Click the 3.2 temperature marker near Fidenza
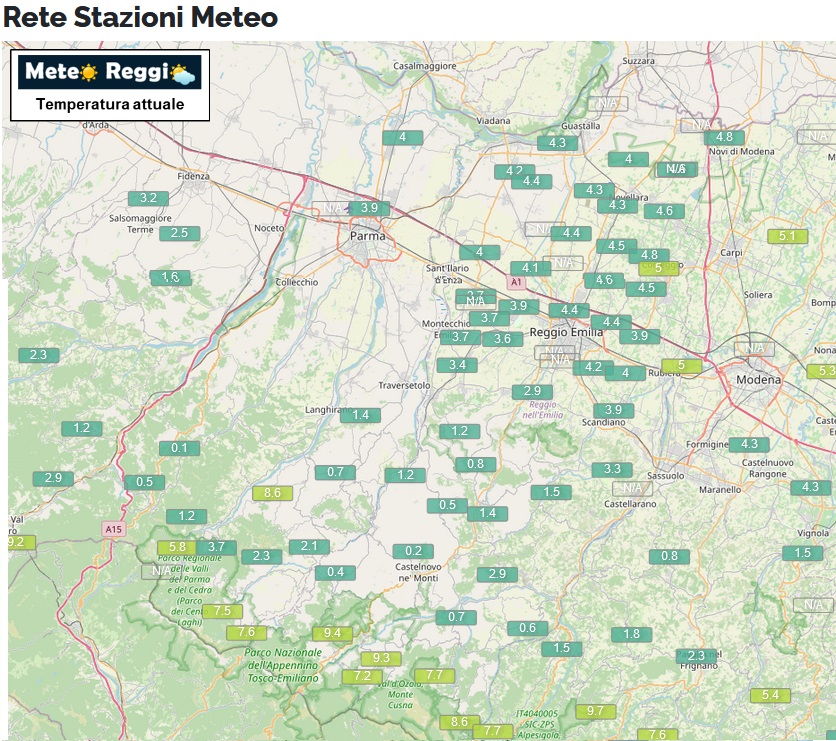 pyautogui.click(x=148, y=198)
